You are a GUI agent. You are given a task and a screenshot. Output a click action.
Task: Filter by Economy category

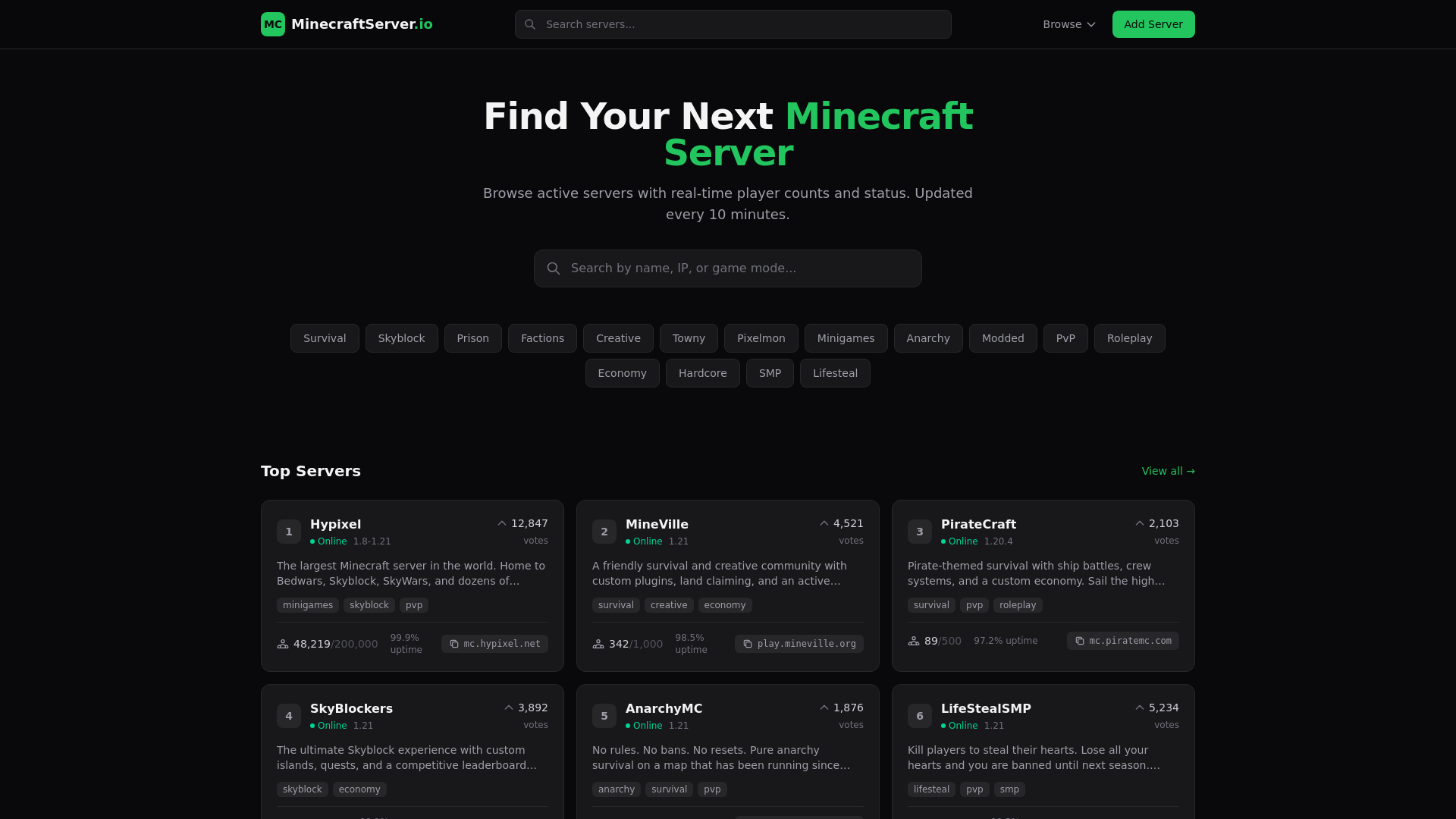623,373
